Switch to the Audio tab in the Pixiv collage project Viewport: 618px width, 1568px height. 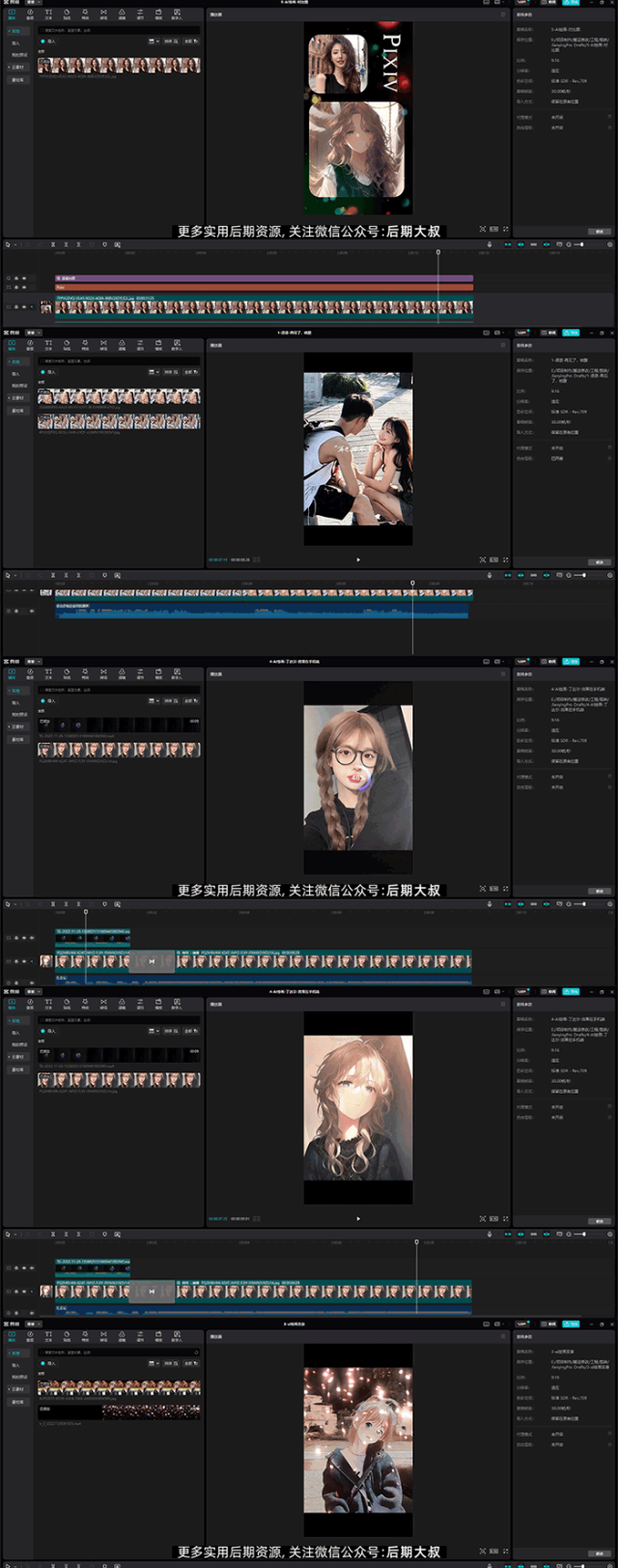pyautogui.click(x=30, y=14)
